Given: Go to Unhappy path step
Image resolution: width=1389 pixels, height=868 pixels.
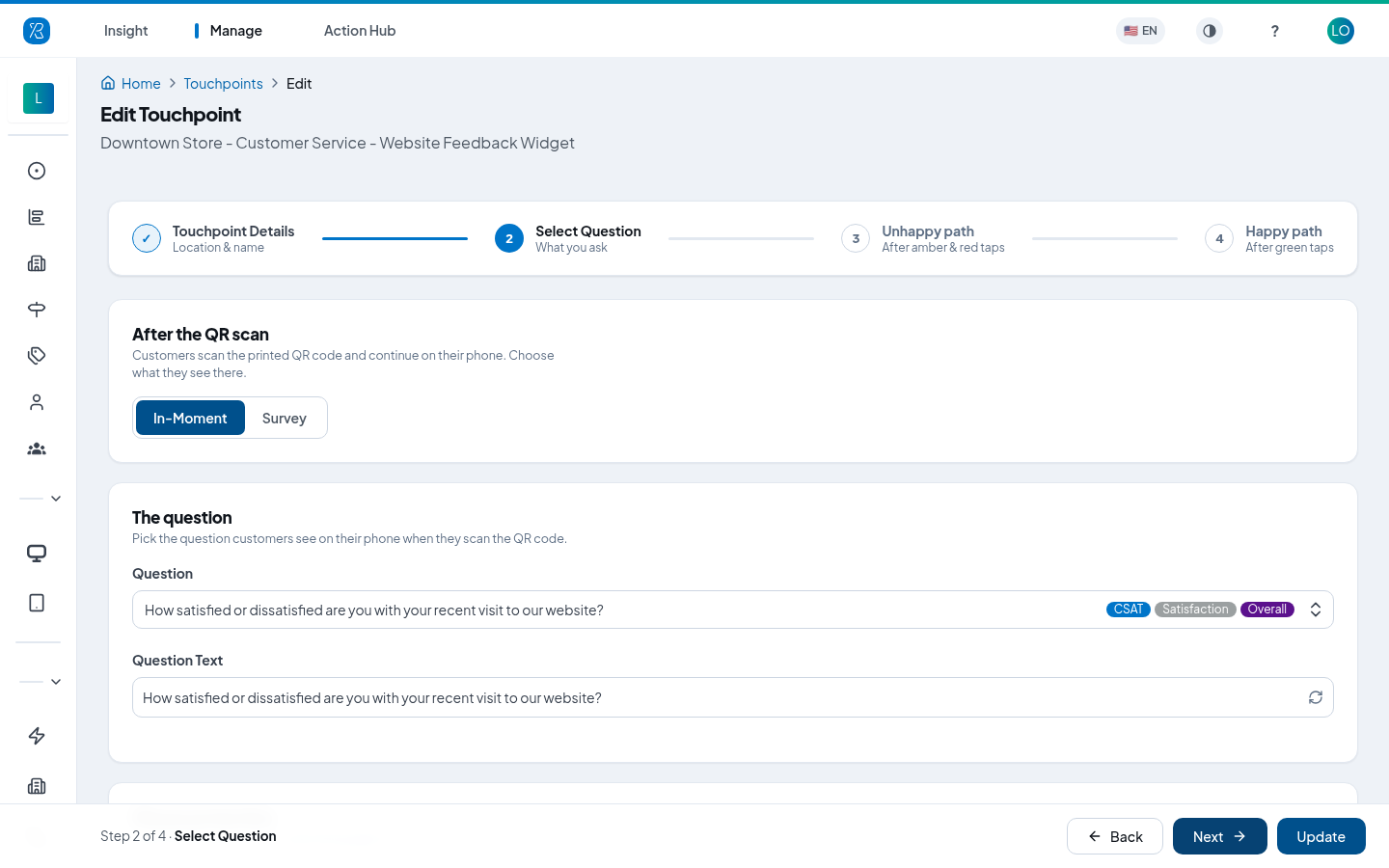Looking at the screenshot, I should 923,238.
